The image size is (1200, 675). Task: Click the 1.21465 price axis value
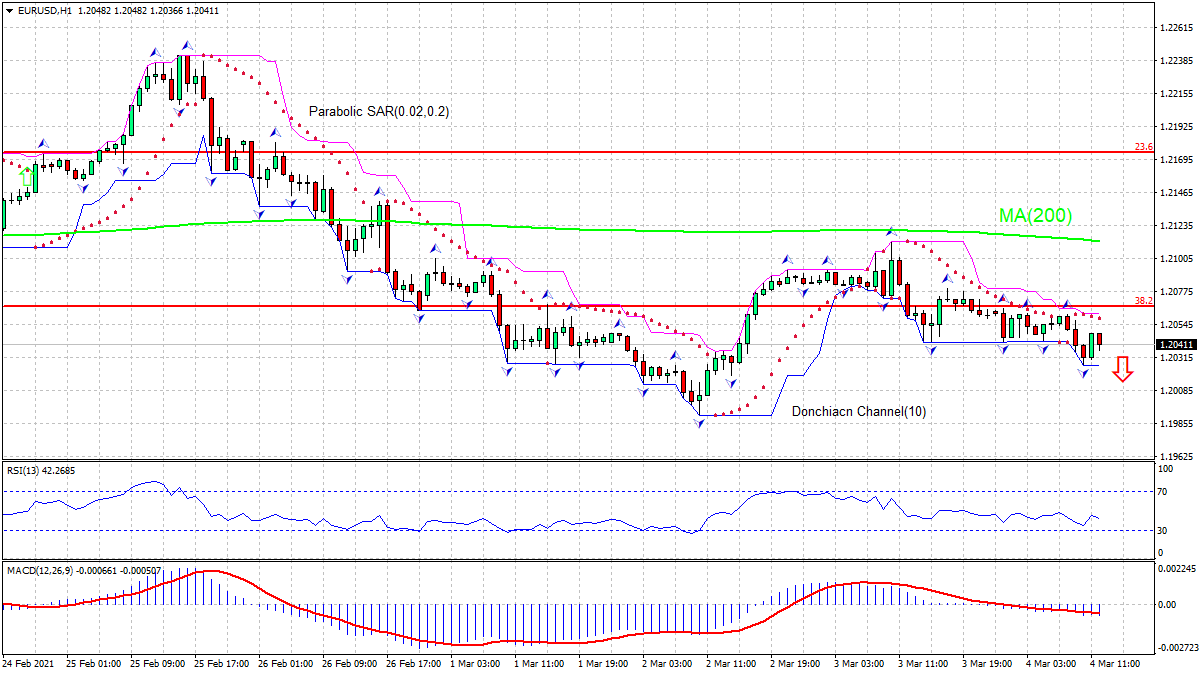click(1175, 193)
